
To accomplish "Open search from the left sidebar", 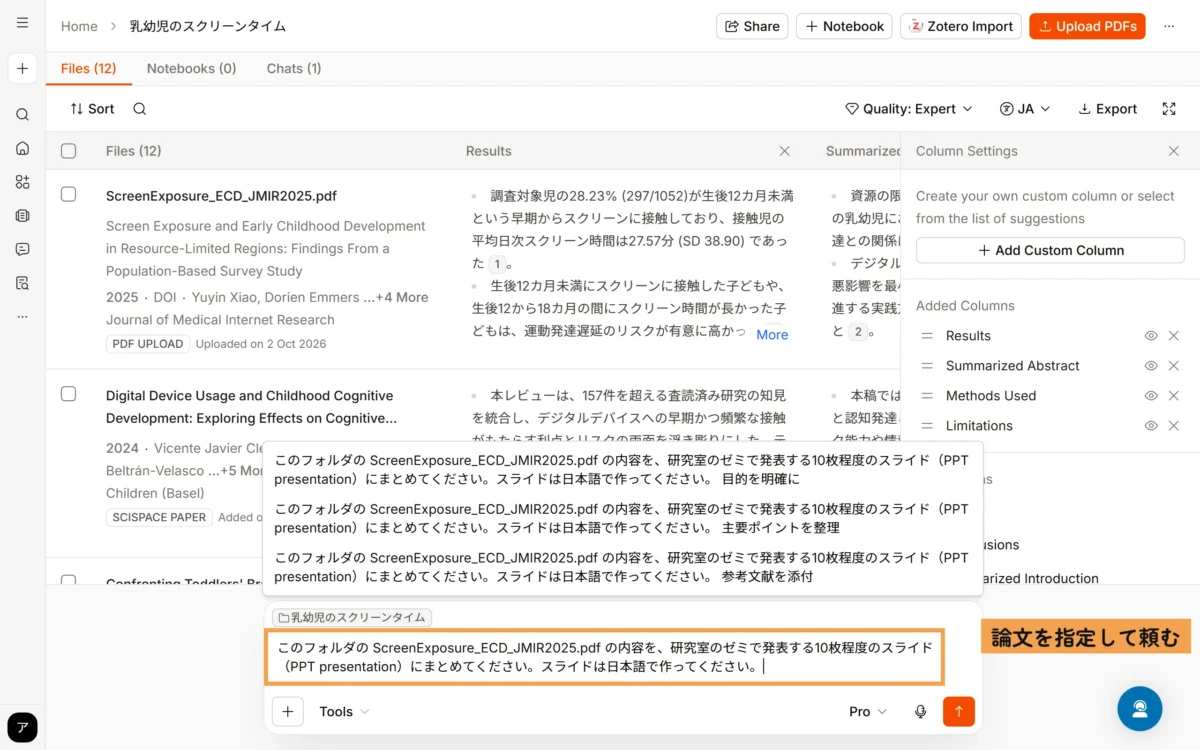I will click(22, 115).
